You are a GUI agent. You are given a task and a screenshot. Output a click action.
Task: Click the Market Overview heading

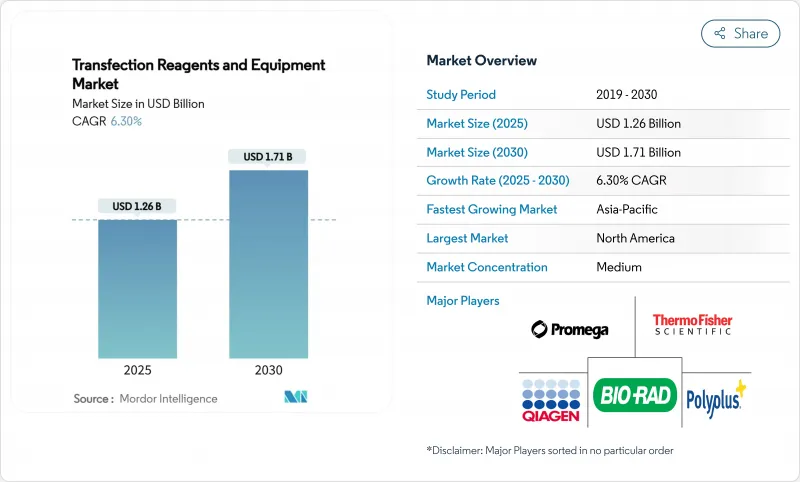(481, 60)
